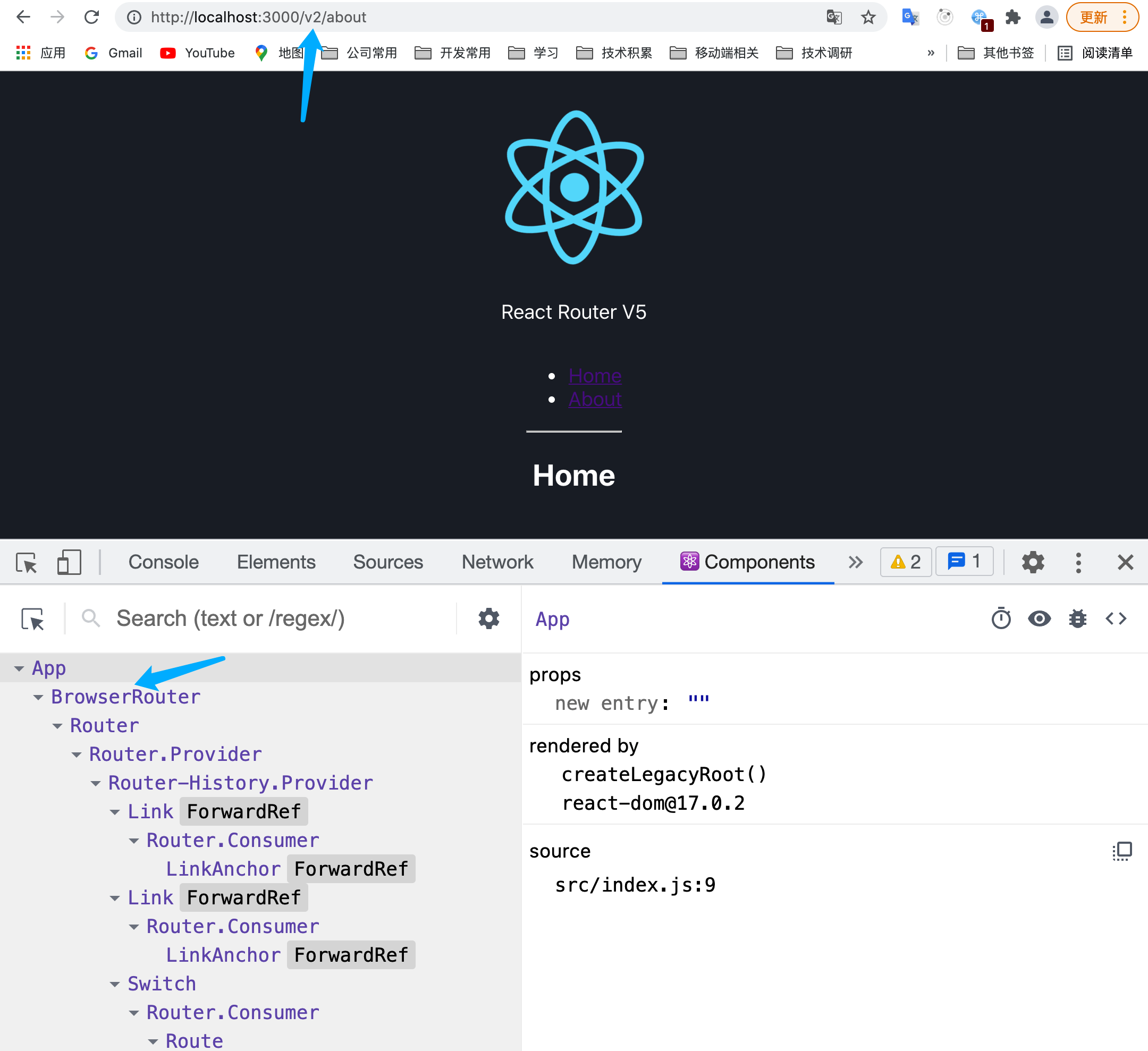
Task: Switch to the Memory tab
Action: [x=606, y=562]
